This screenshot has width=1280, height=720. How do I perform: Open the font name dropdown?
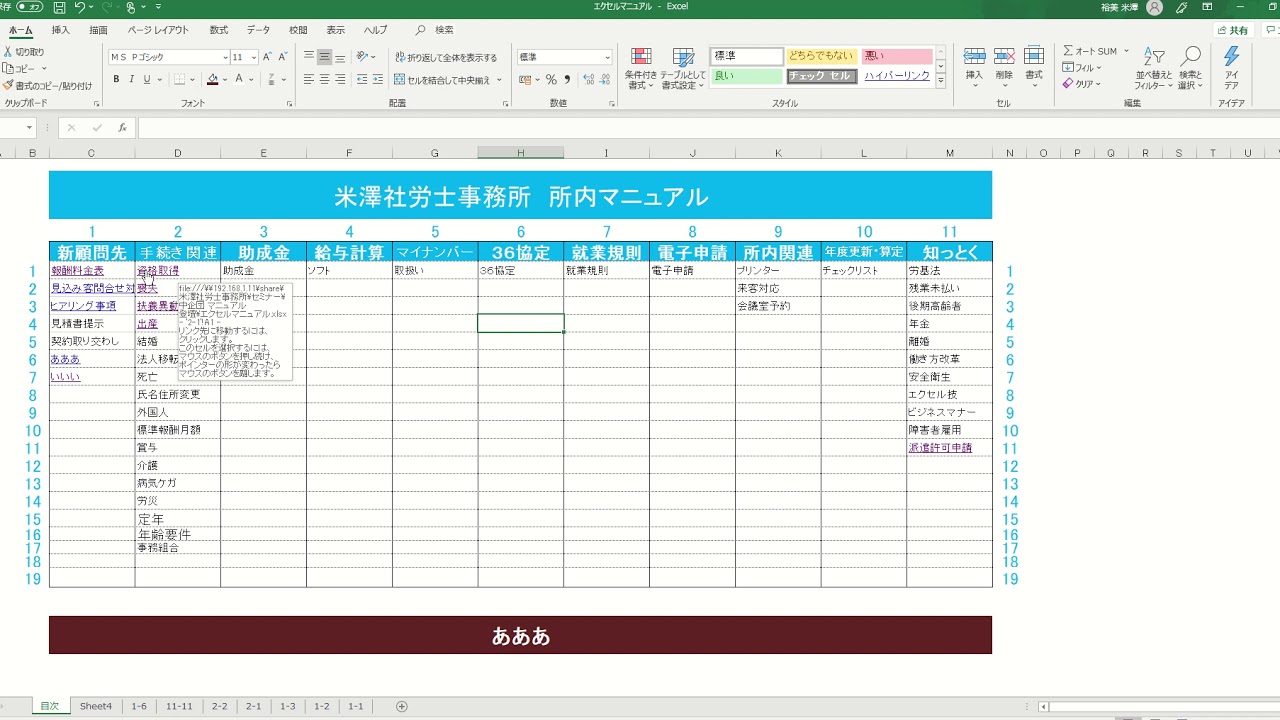pyautogui.click(x=225, y=57)
